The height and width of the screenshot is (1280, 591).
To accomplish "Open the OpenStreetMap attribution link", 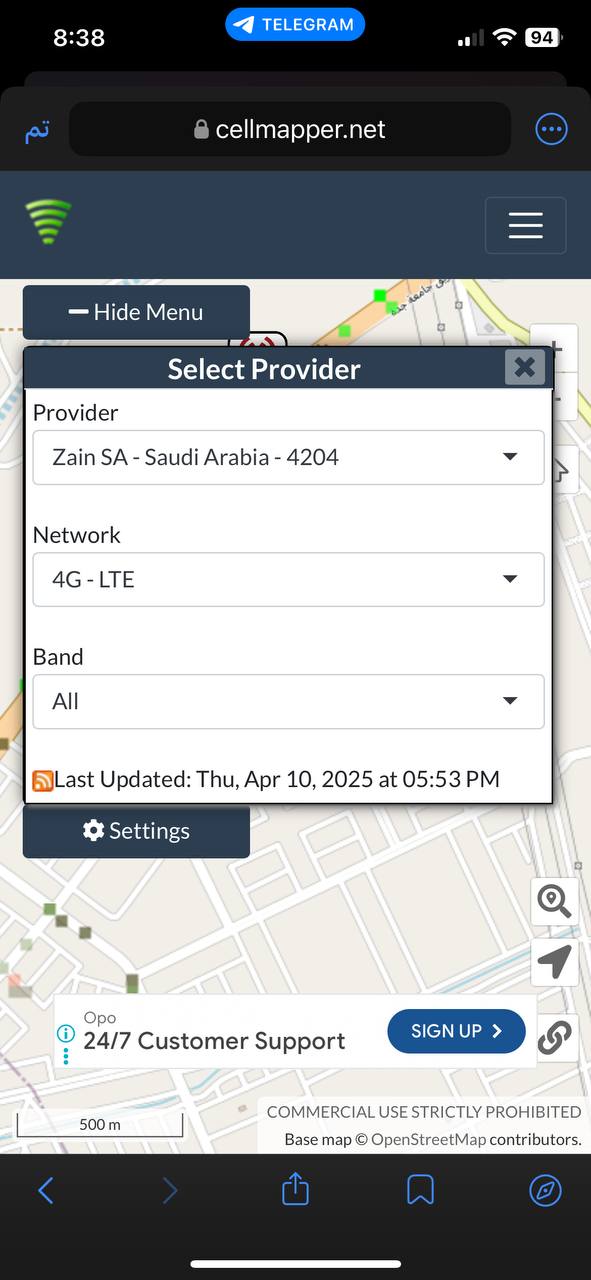I will 428,1139.
